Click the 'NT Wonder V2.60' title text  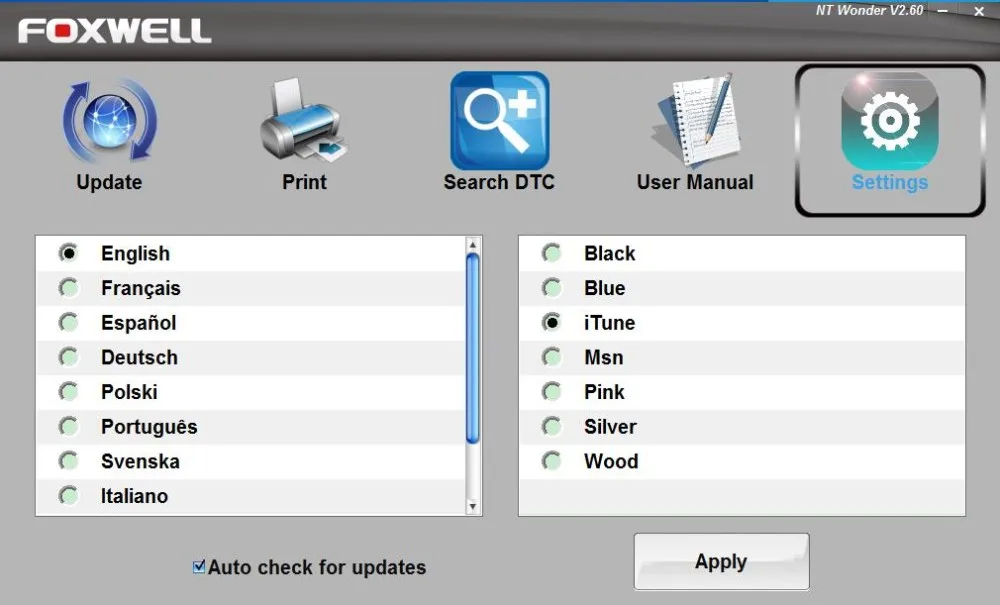(x=869, y=10)
